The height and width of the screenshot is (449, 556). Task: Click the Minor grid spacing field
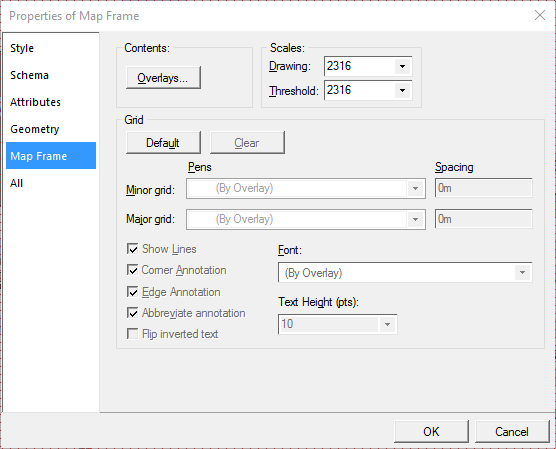tap(483, 188)
